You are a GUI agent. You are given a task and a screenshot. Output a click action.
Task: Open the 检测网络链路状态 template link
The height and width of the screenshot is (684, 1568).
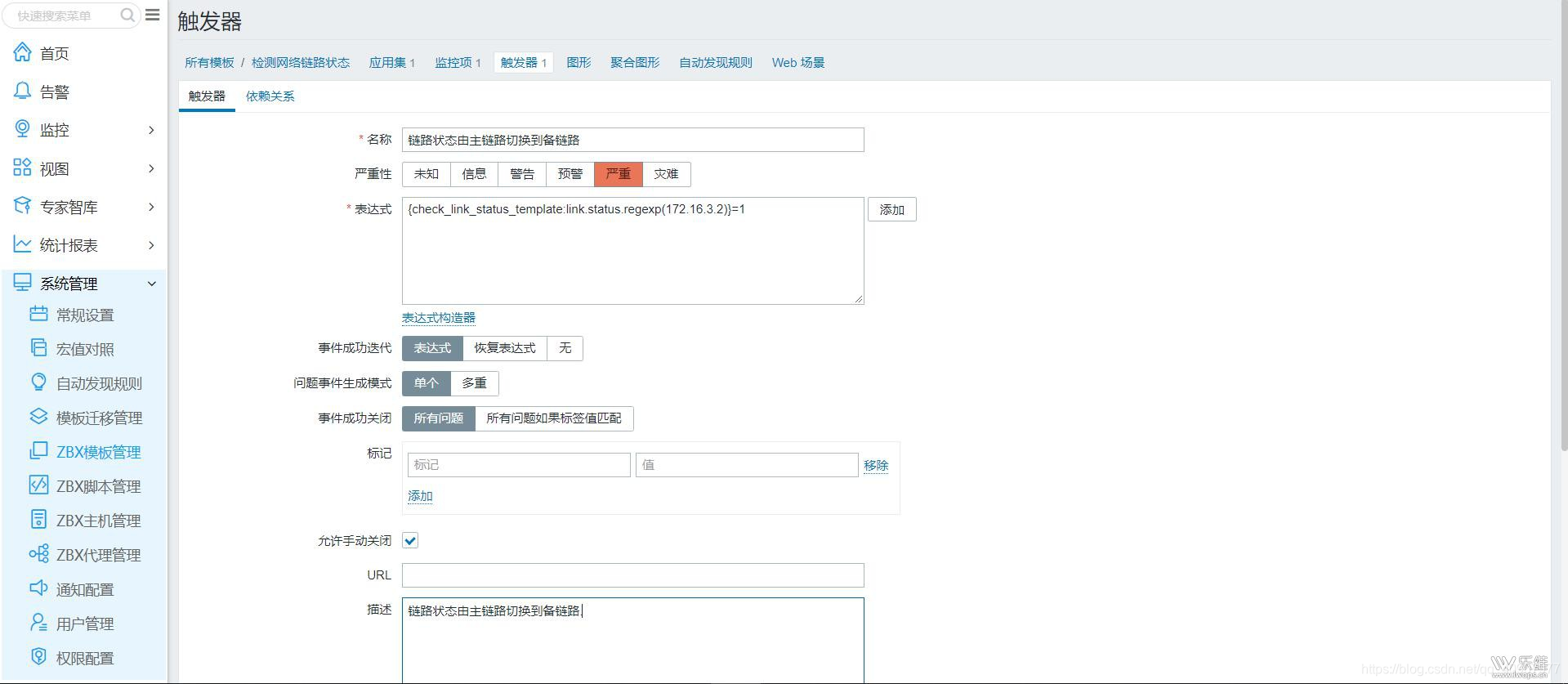pos(301,63)
